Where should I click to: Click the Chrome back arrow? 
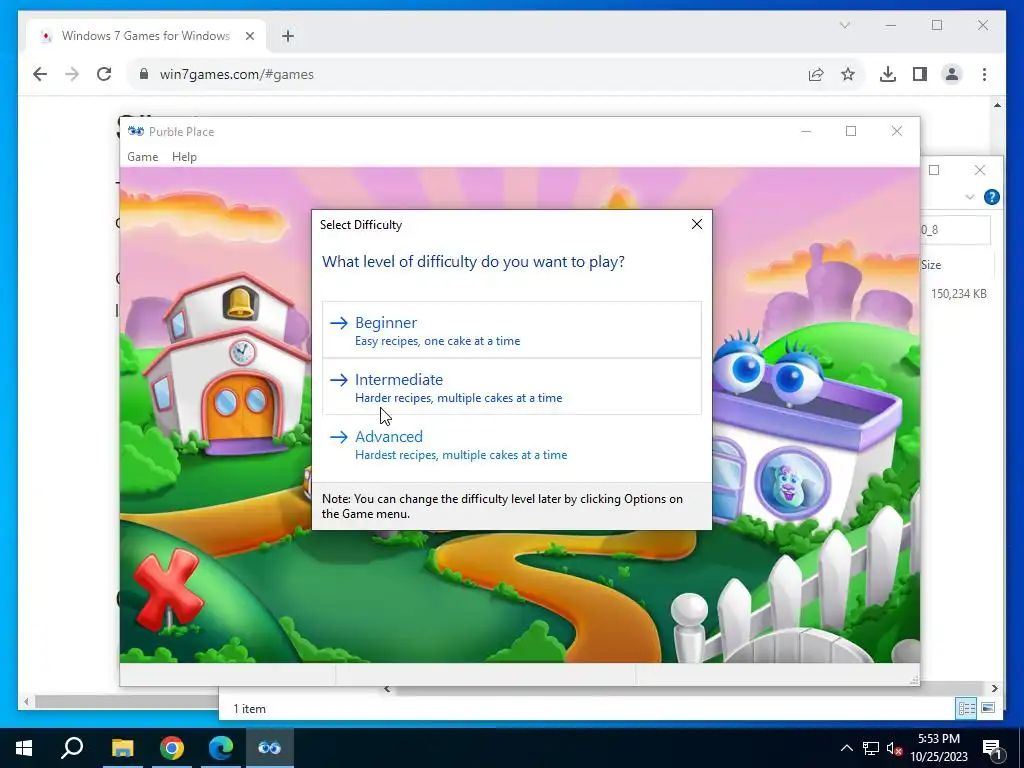click(40, 74)
